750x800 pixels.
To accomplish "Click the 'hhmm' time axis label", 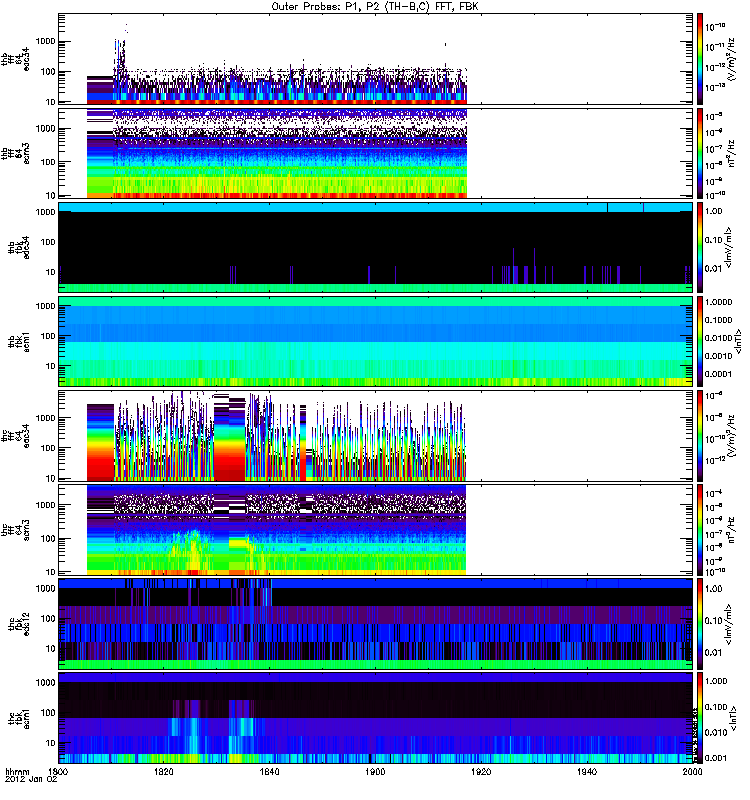I will (17, 771).
